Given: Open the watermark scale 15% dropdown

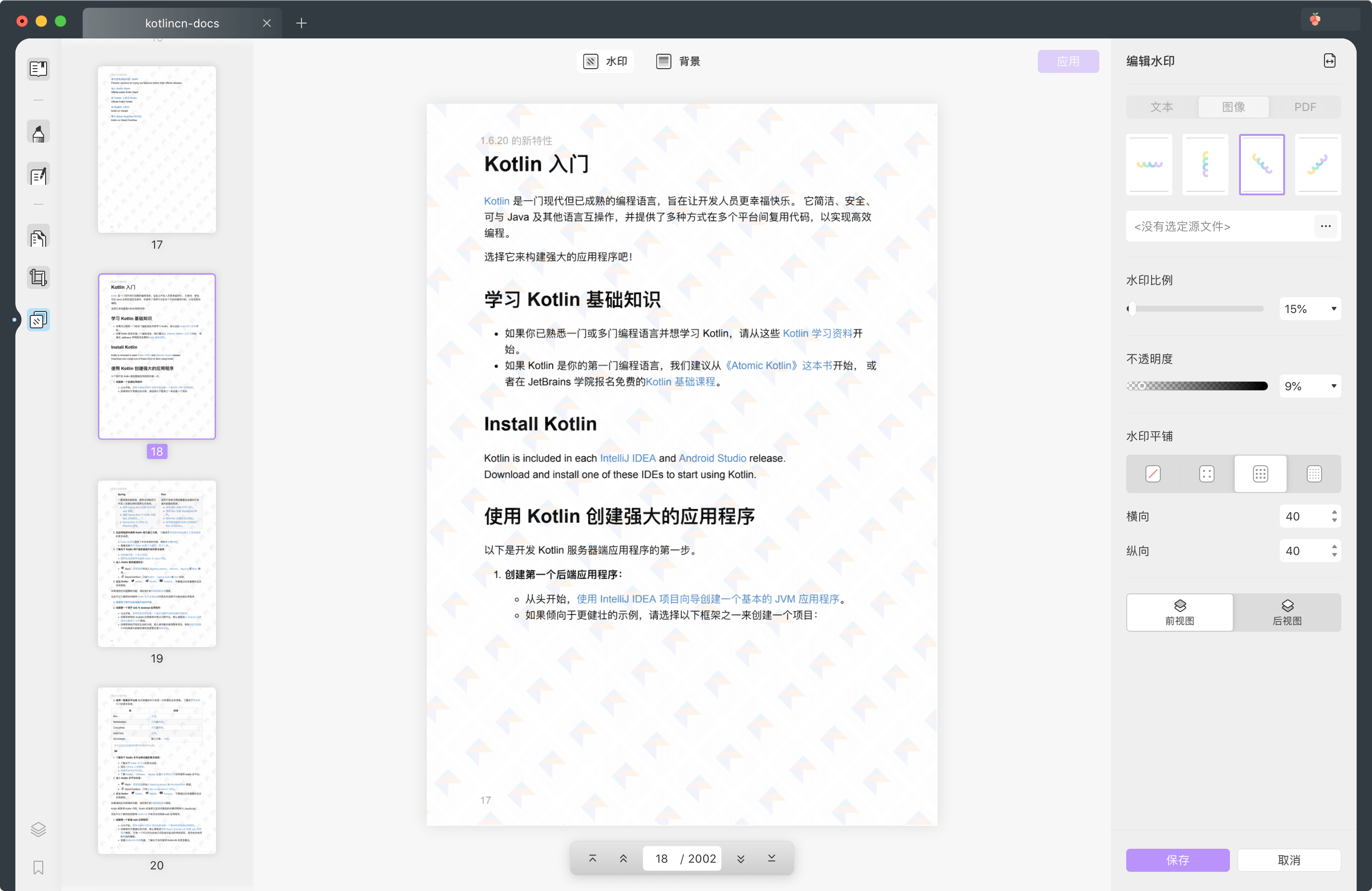Looking at the screenshot, I should point(1310,309).
